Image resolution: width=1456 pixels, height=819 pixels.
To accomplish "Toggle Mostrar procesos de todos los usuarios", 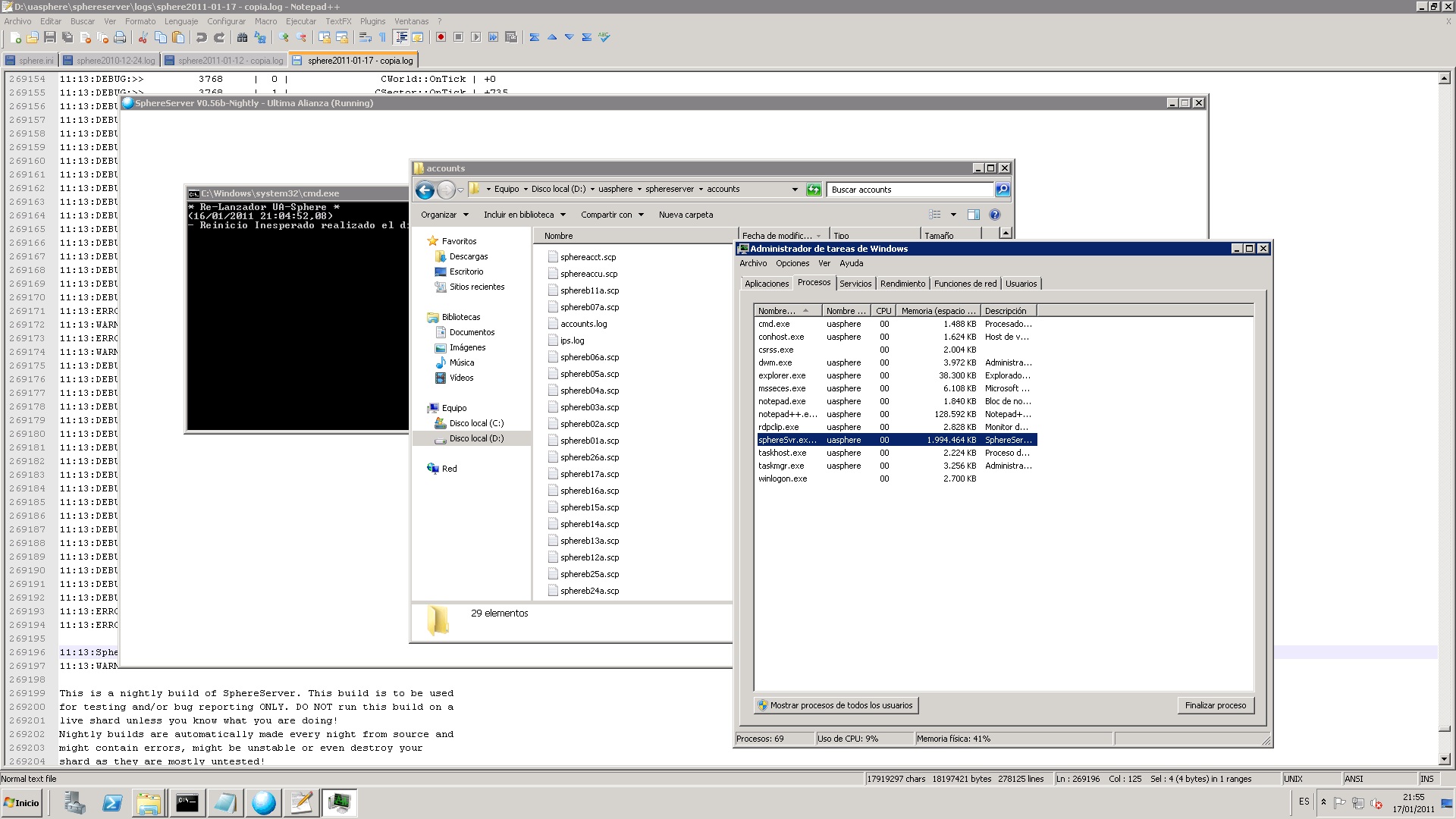I will (x=836, y=705).
